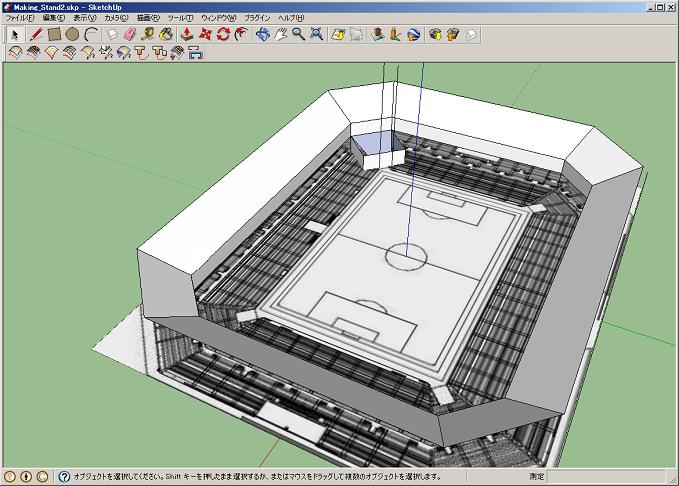Pick the Tape Measure tool
This screenshot has height=486, width=679.
147,34
